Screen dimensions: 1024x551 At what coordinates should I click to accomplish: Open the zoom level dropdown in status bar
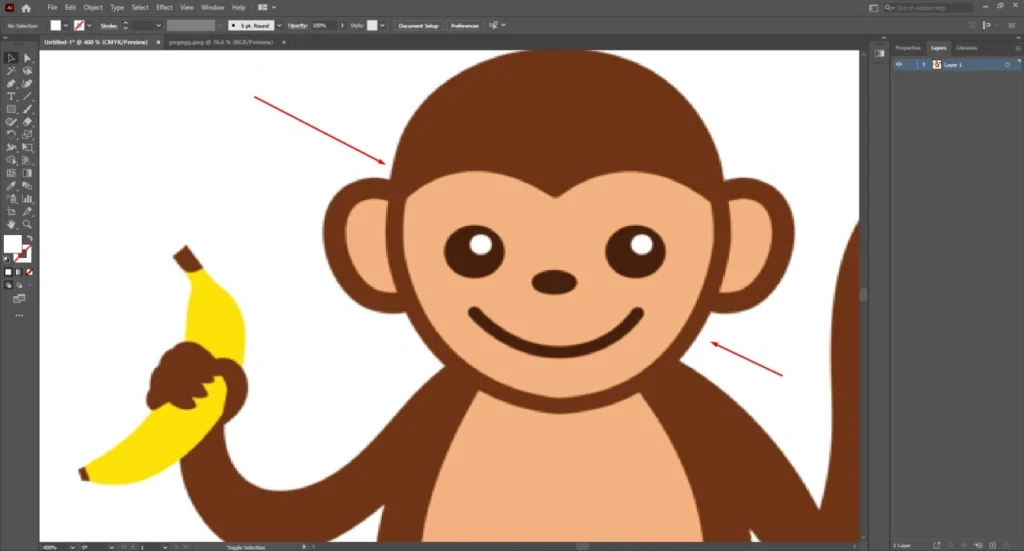(x=72, y=547)
